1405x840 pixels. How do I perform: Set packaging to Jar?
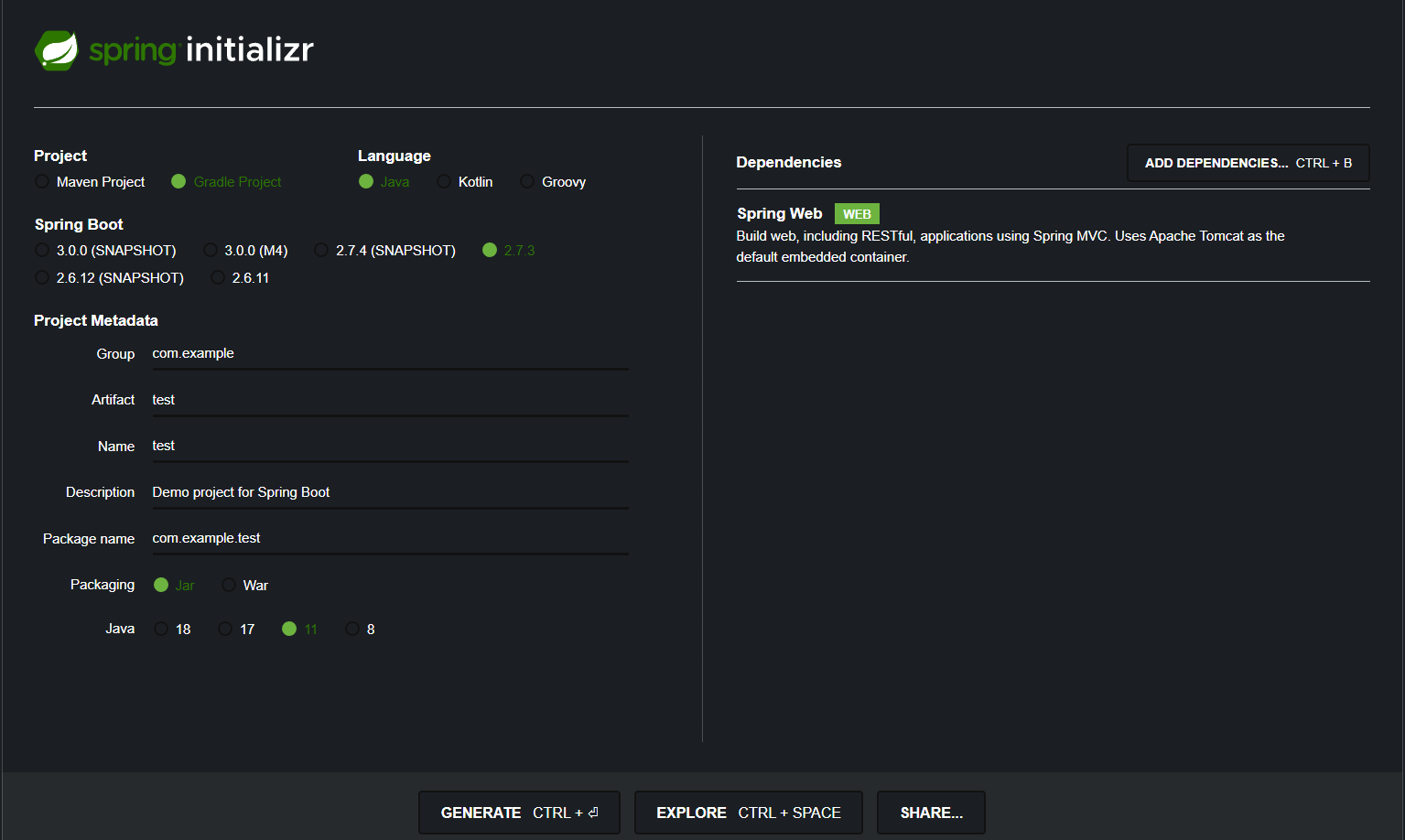[x=161, y=585]
